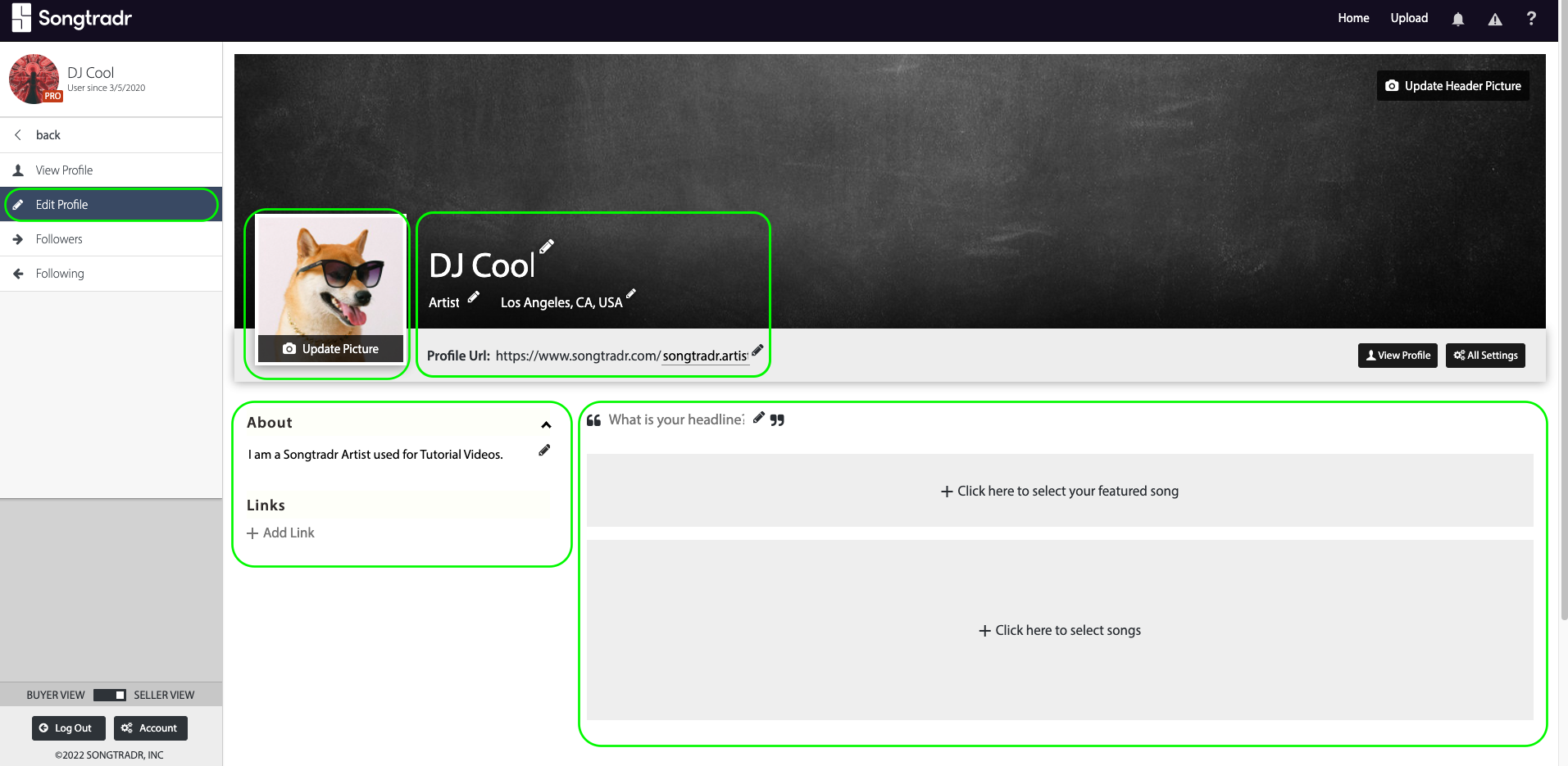
Task: Click the back arrow icon
Action: (x=18, y=134)
